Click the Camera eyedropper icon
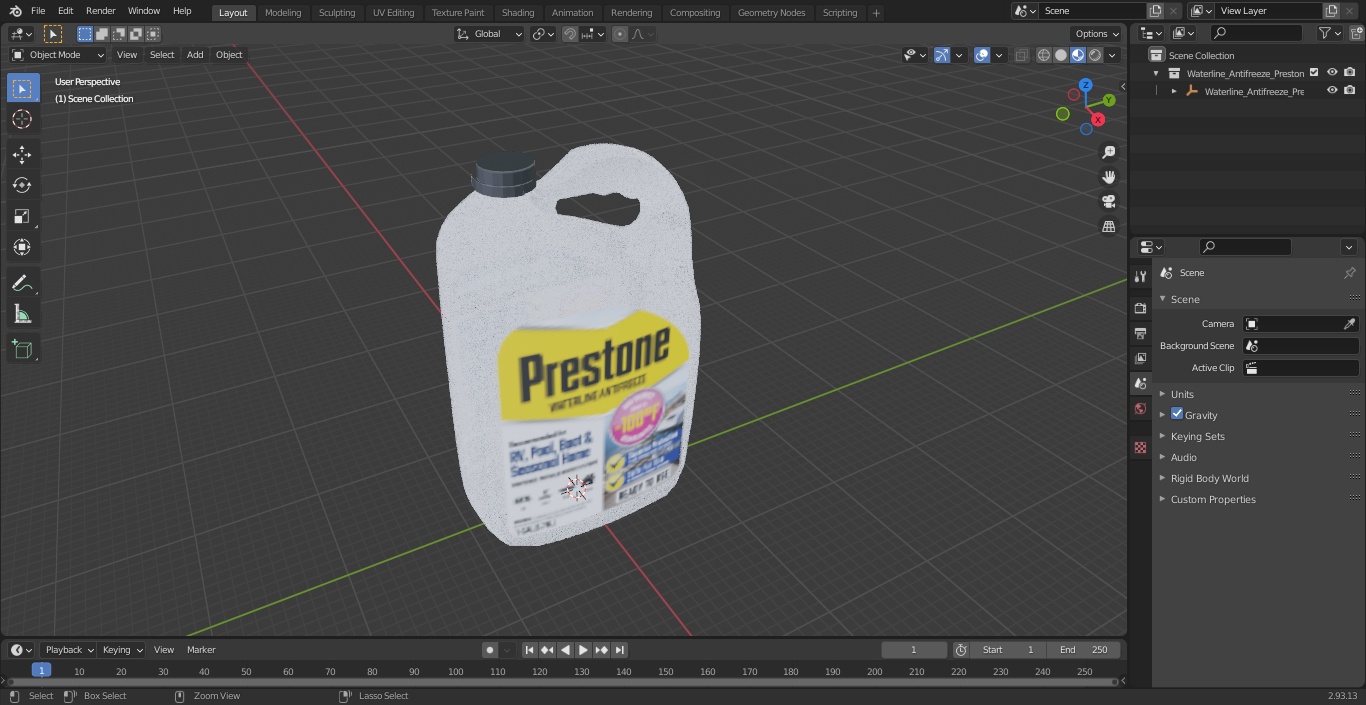The width and height of the screenshot is (1366, 705). point(1349,324)
